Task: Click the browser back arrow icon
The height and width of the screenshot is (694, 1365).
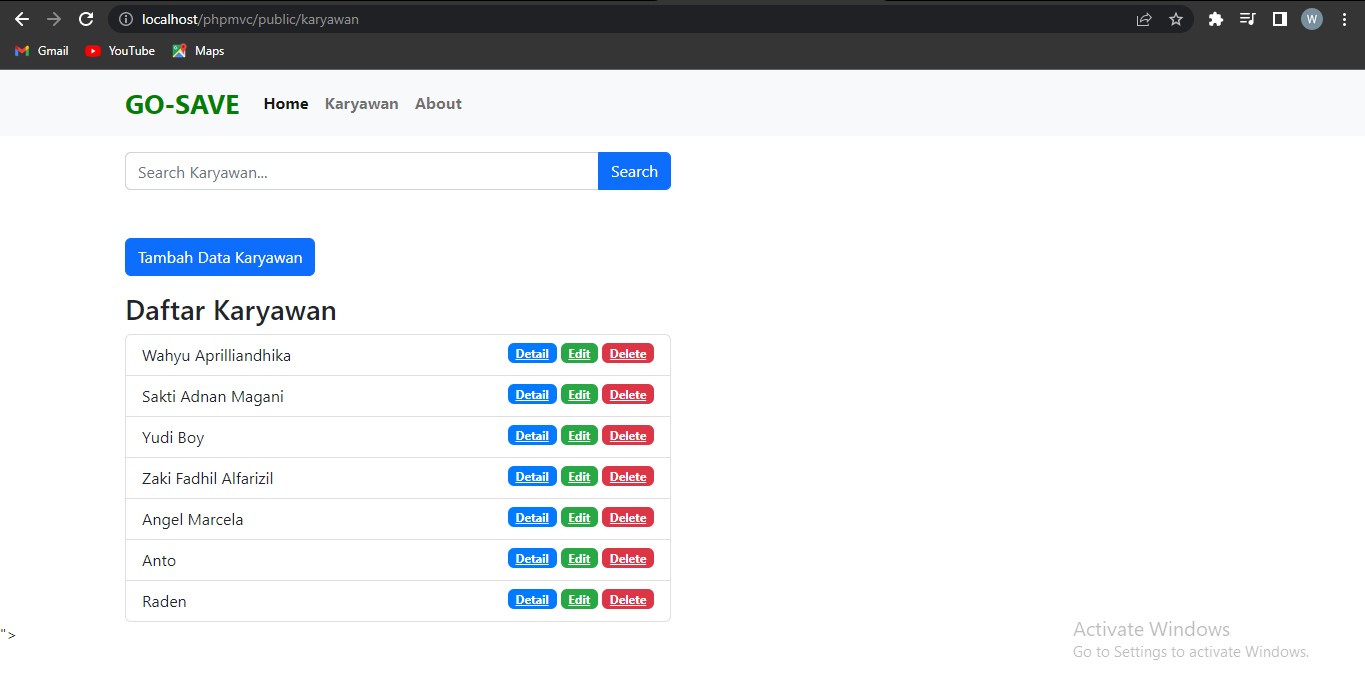Action: [22, 18]
